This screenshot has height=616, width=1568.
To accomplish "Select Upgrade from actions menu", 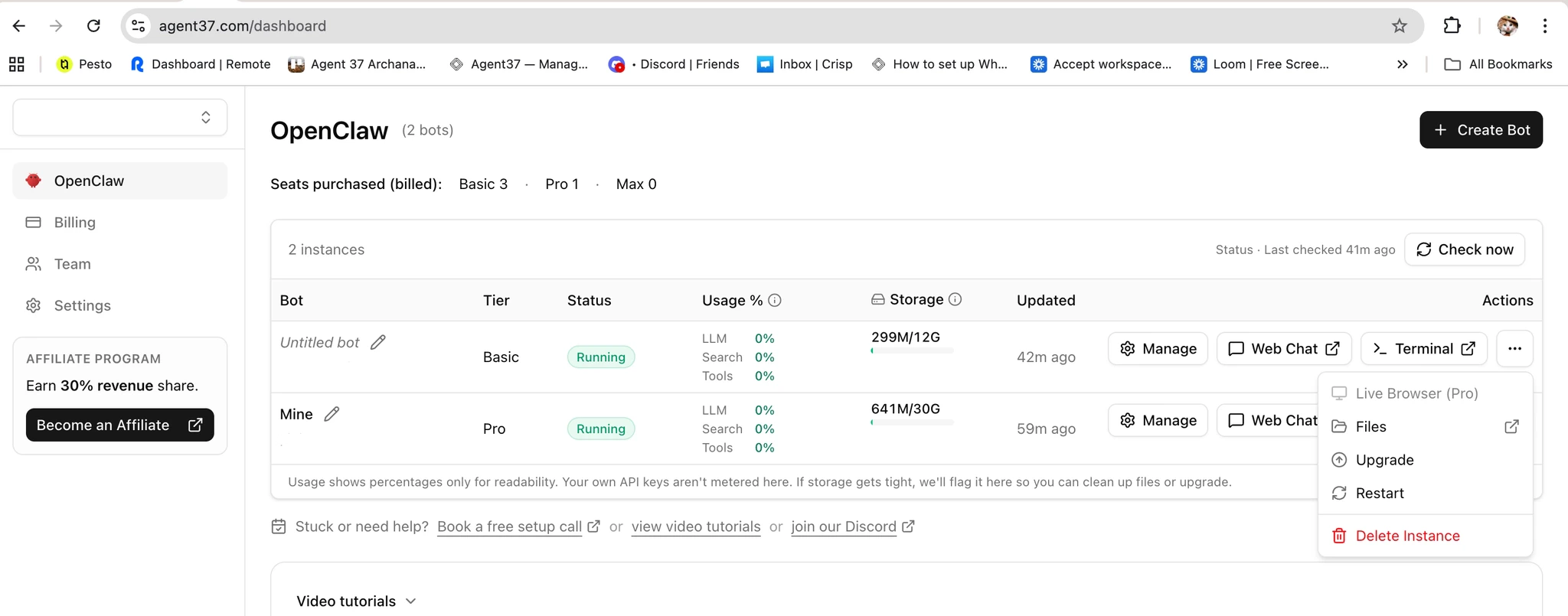I will [x=1425, y=460].
